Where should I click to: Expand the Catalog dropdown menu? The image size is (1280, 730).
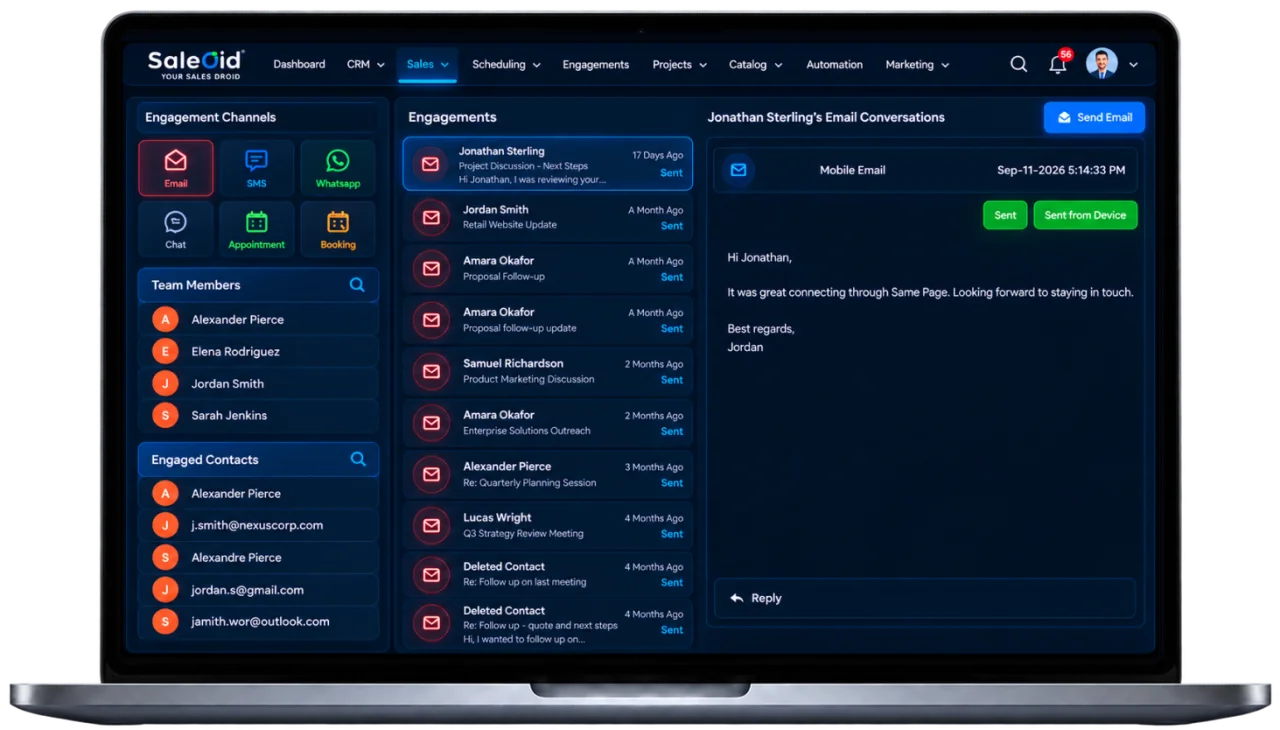pos(756,64)
